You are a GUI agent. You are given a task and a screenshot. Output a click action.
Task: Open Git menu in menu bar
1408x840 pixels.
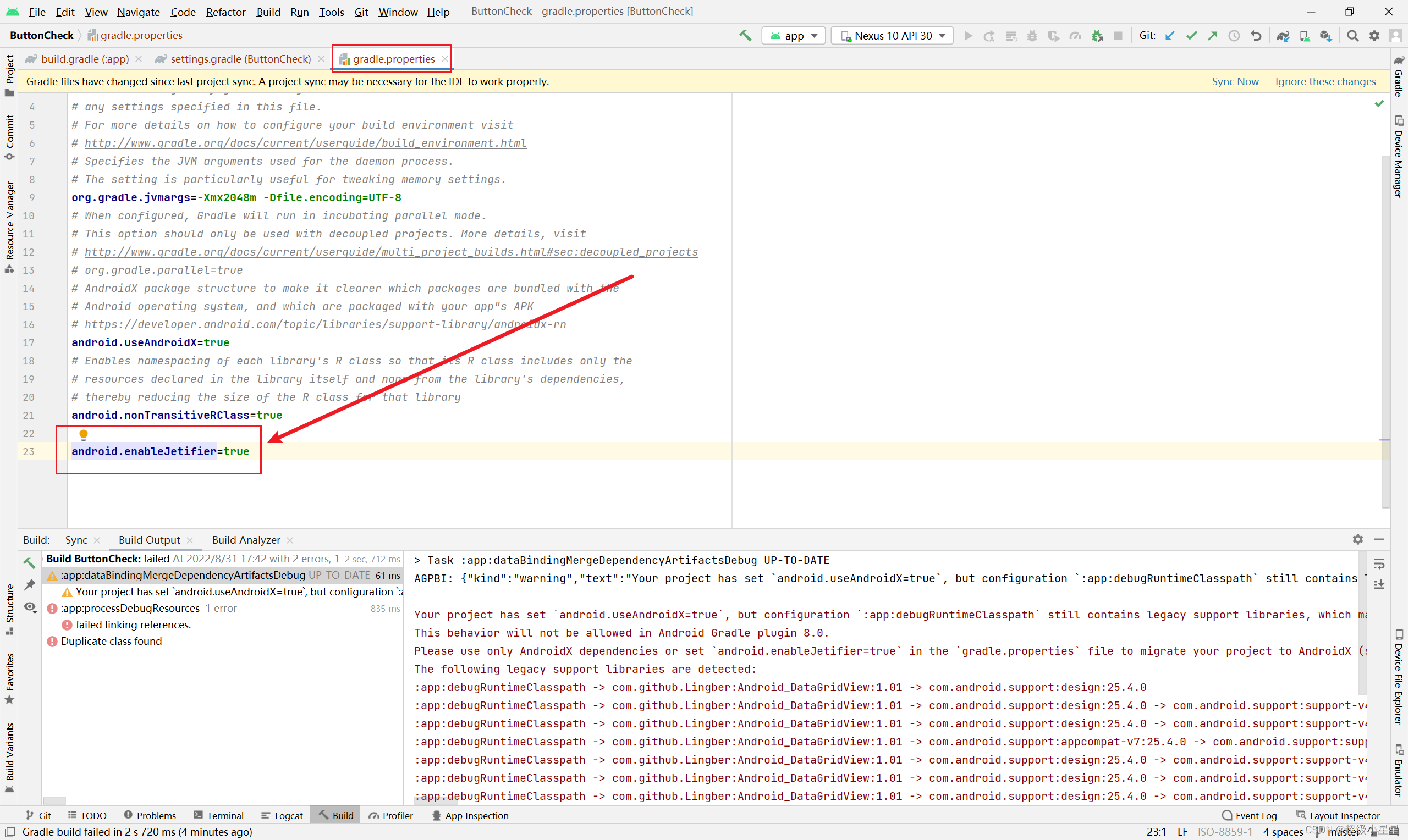tap(361, 11)
